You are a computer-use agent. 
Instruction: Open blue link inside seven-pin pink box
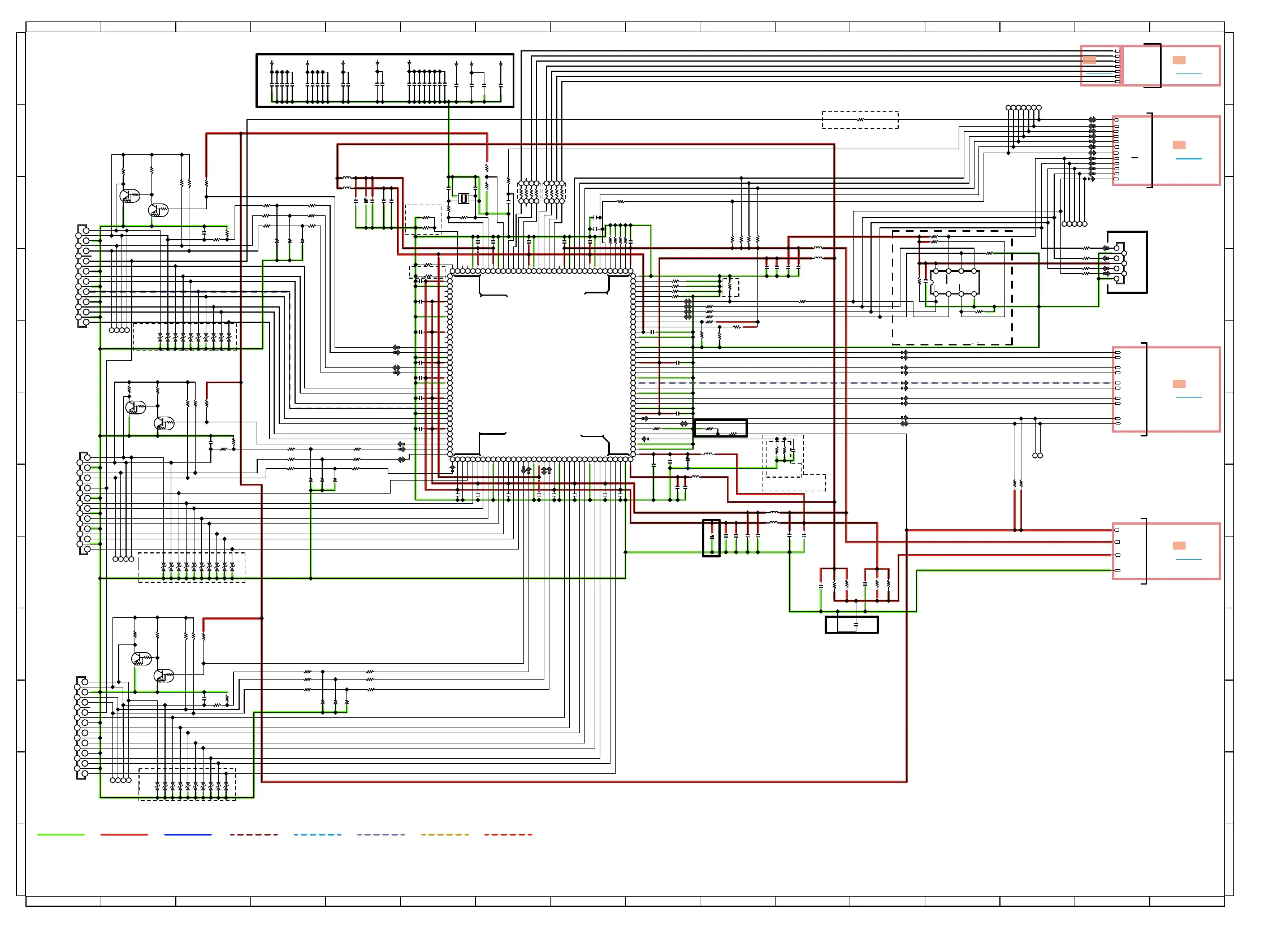click(x=1099, y=74)
